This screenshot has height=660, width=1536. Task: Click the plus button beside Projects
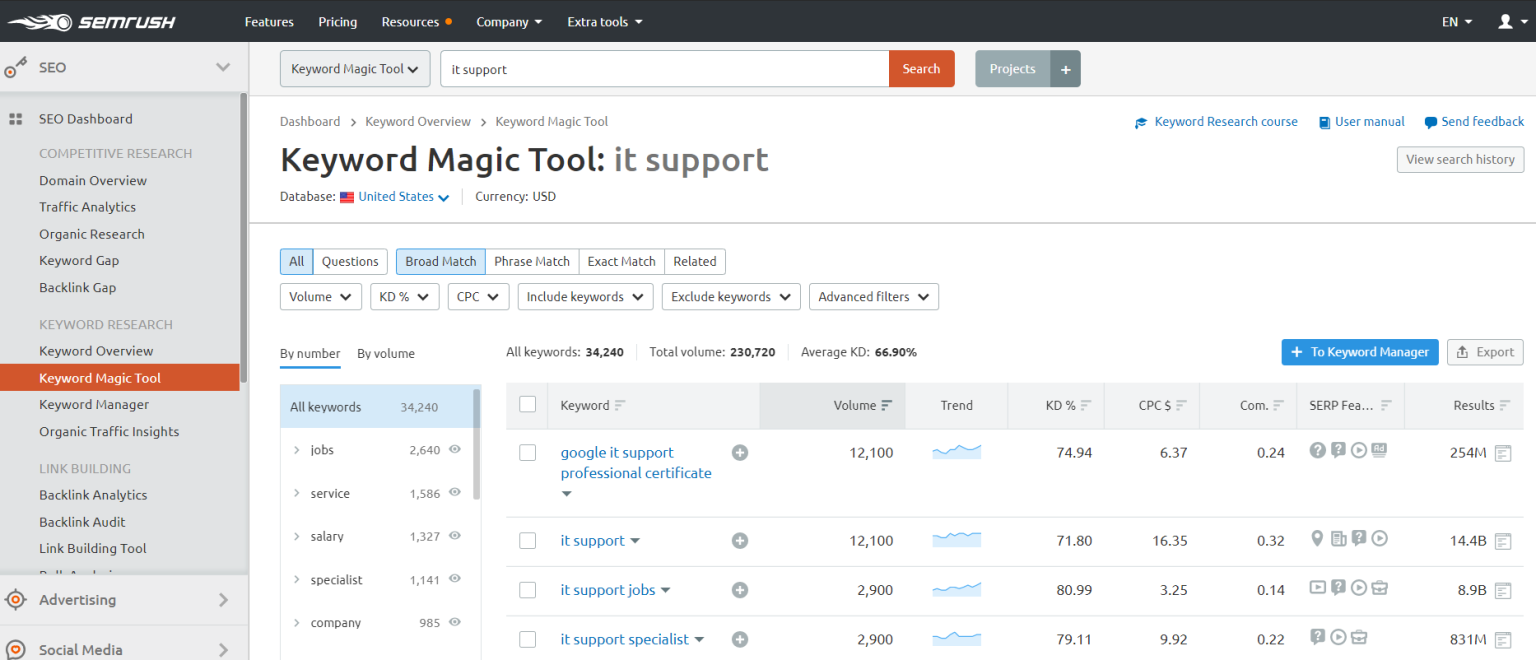pyautogui.click(x=1065, y=69)
